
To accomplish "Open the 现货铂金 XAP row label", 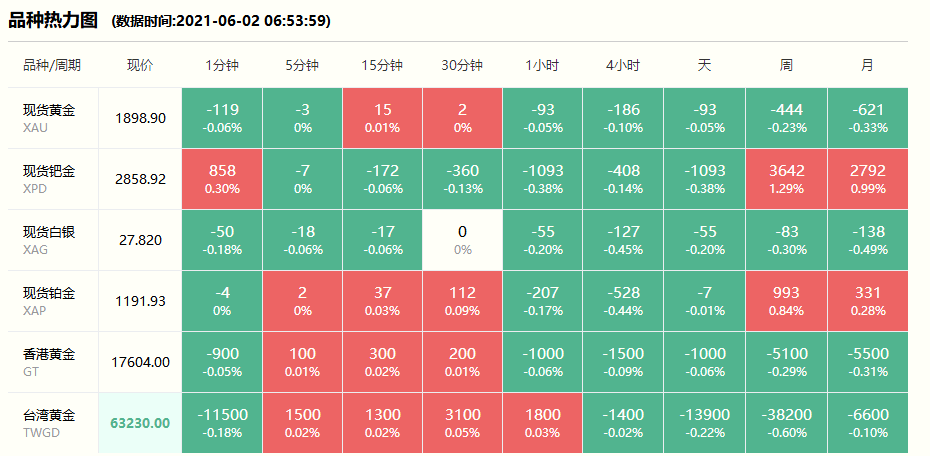I will pos(49,300).
